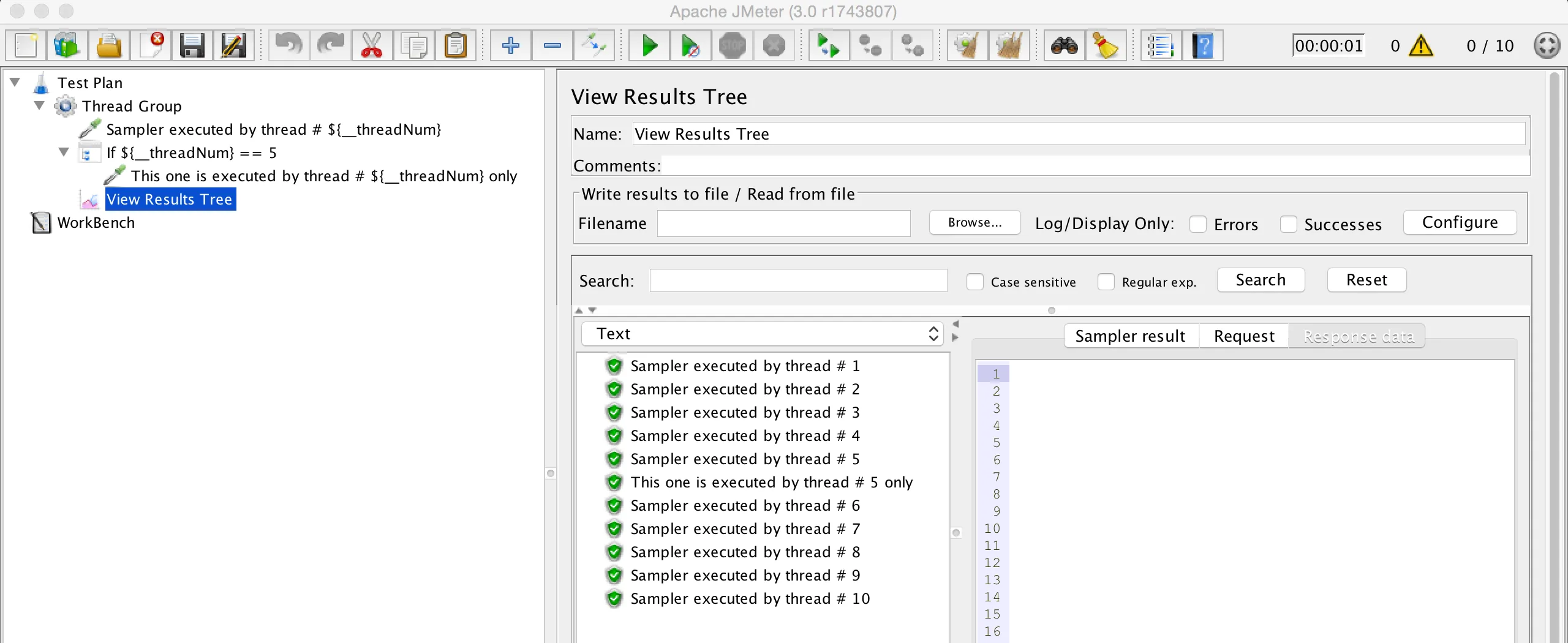Open Help with question mark icon
1568x643 pixels.
tap(1202, 45)
